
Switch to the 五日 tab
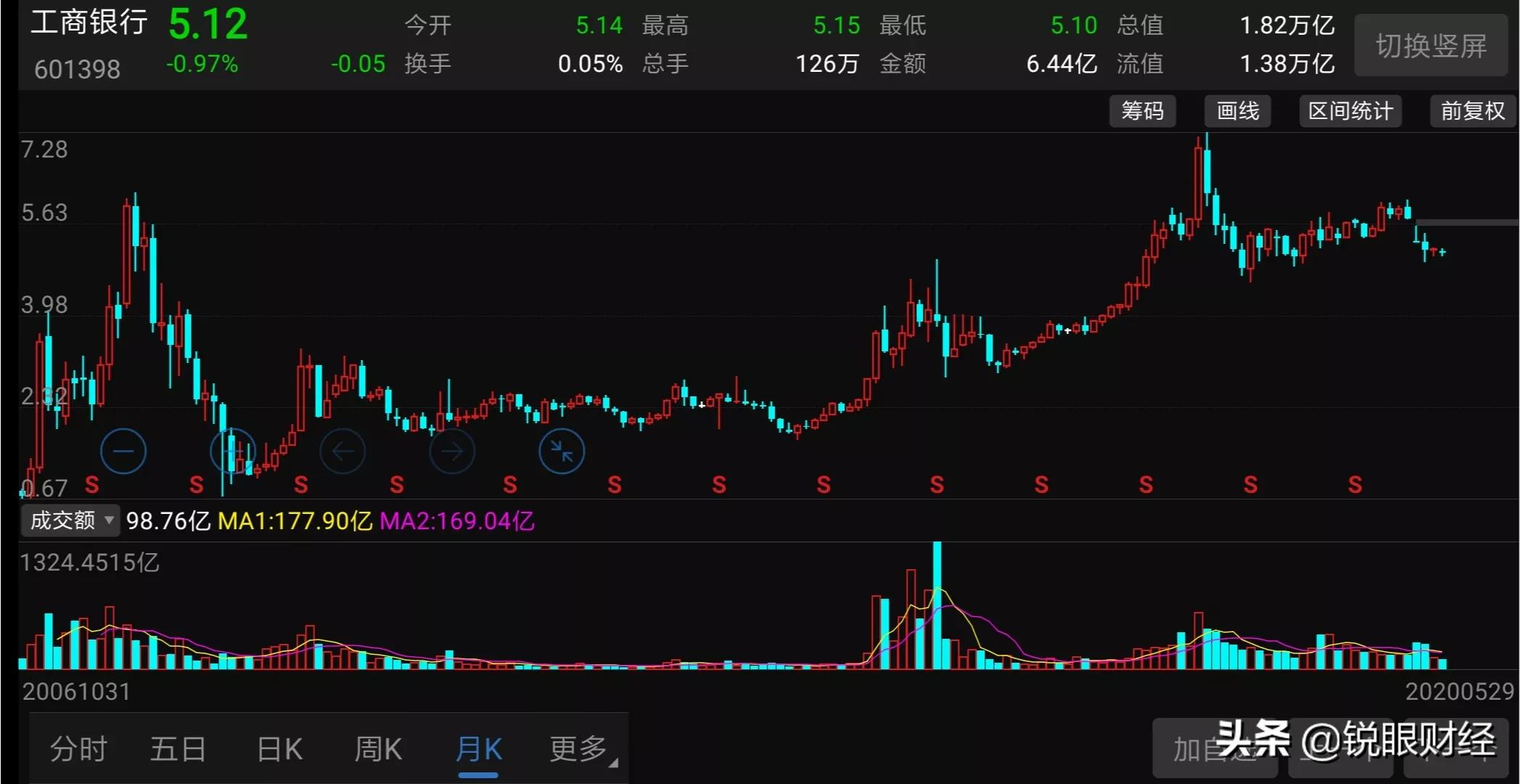point(178,748)
